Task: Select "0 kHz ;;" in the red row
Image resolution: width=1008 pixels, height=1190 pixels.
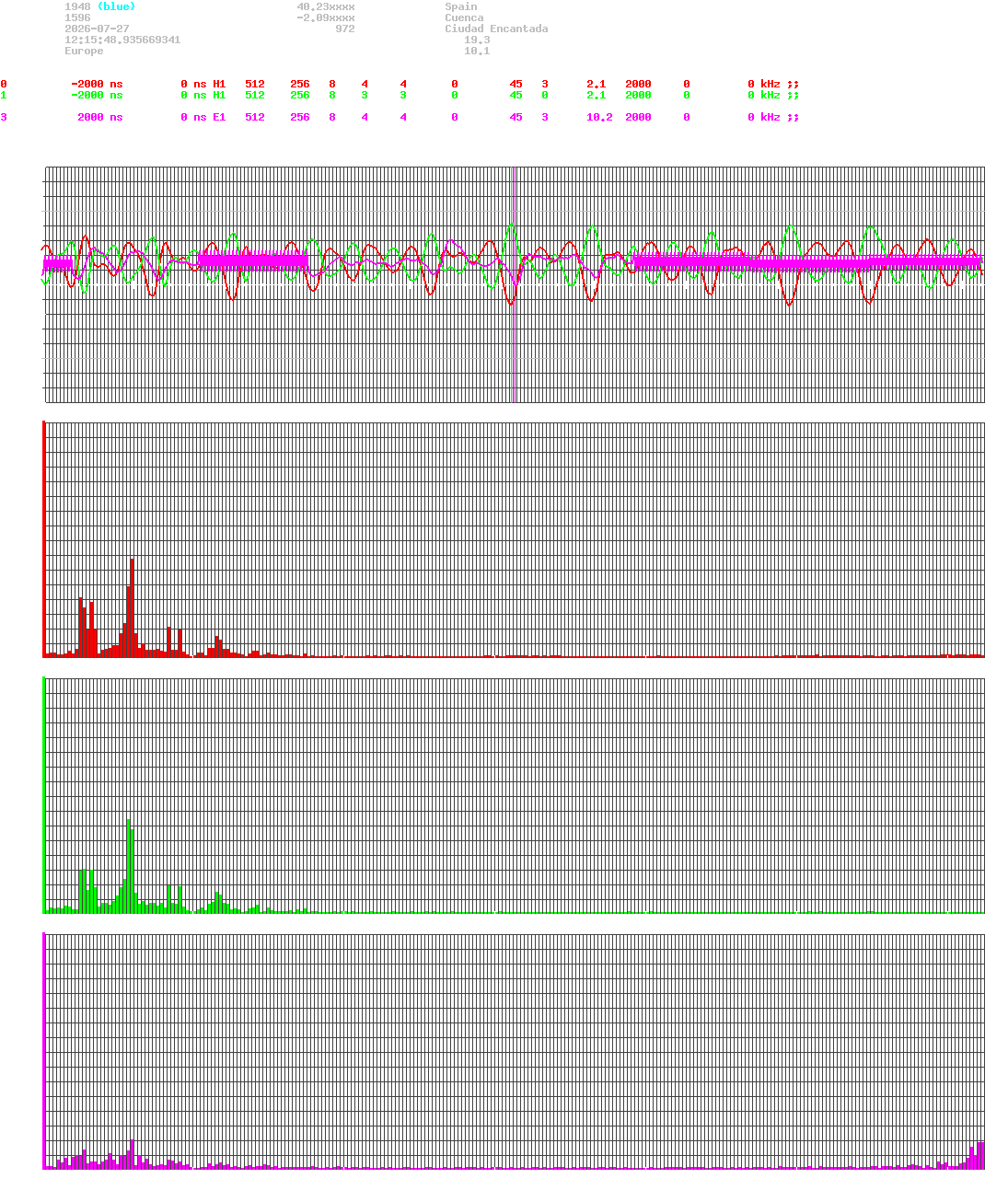Action: tap(773, 84)
